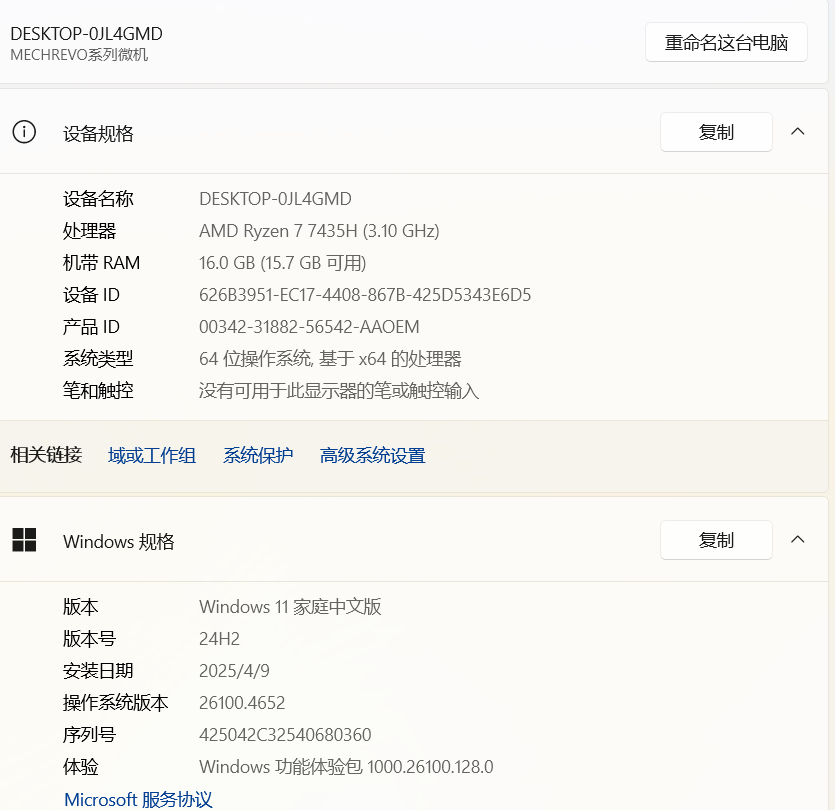This screenshot has width=835, height=810.
Task: Collapse the 设备规格 section chevron
Action: (x=797, y=132)
